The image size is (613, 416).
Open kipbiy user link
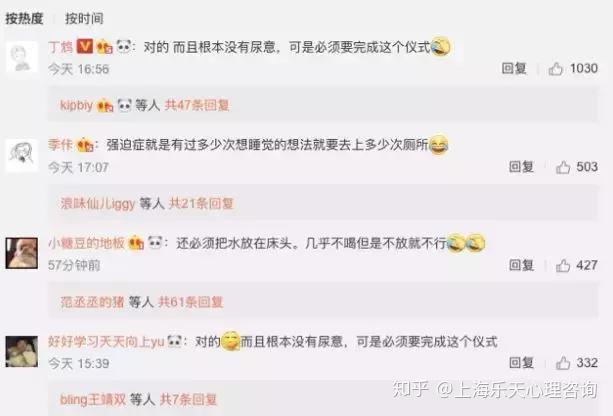(76, 105)
